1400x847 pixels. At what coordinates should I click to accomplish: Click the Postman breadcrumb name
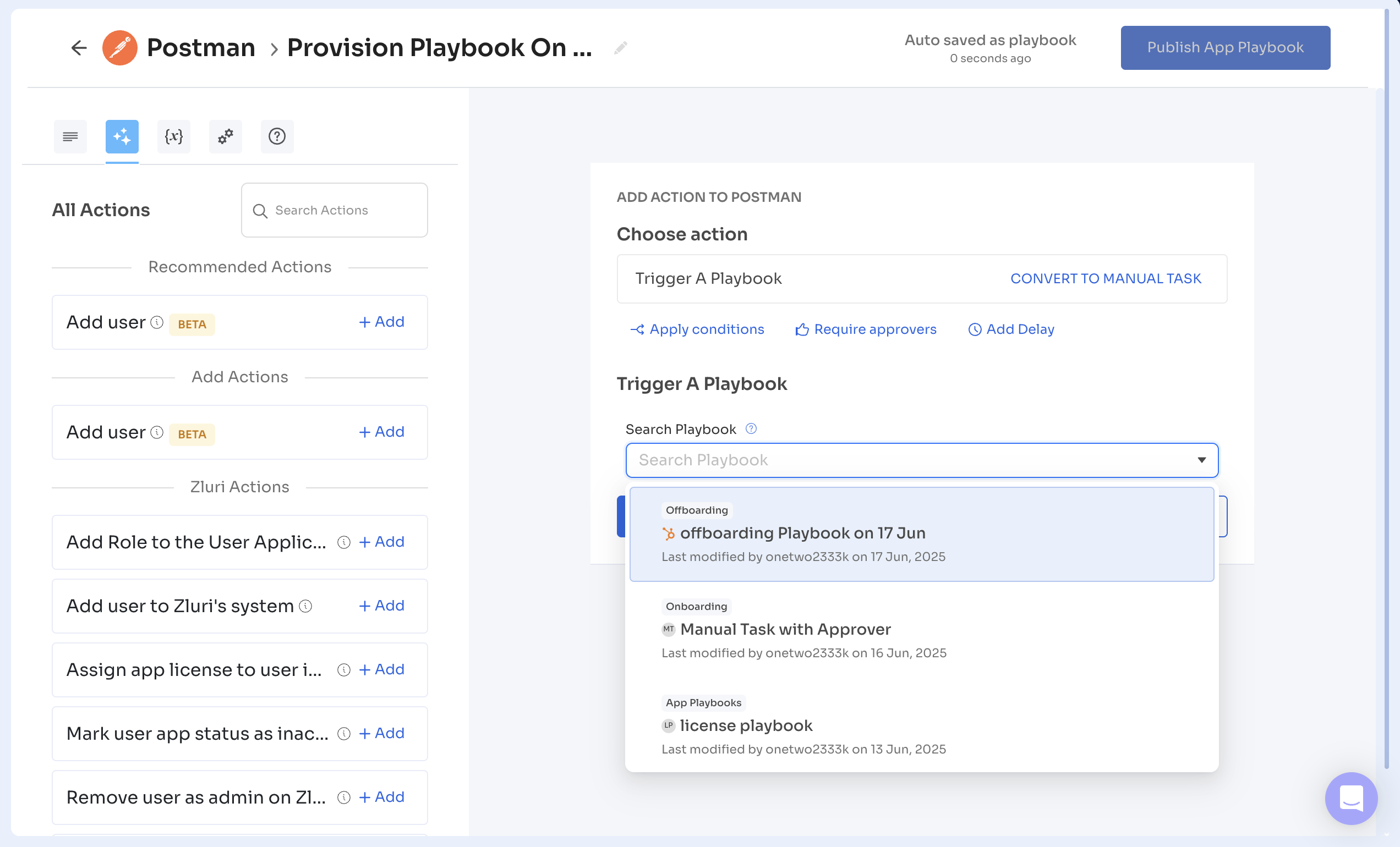coord(201,48)
